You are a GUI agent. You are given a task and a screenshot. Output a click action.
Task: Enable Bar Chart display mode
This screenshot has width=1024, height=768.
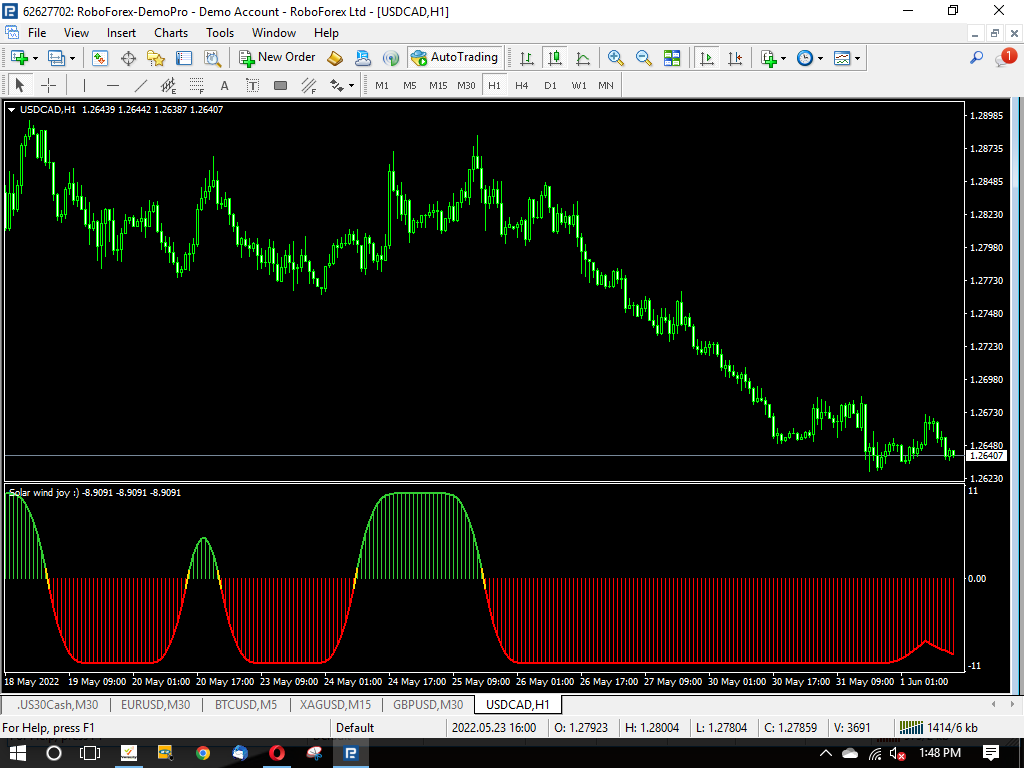(x=527, y=57)
